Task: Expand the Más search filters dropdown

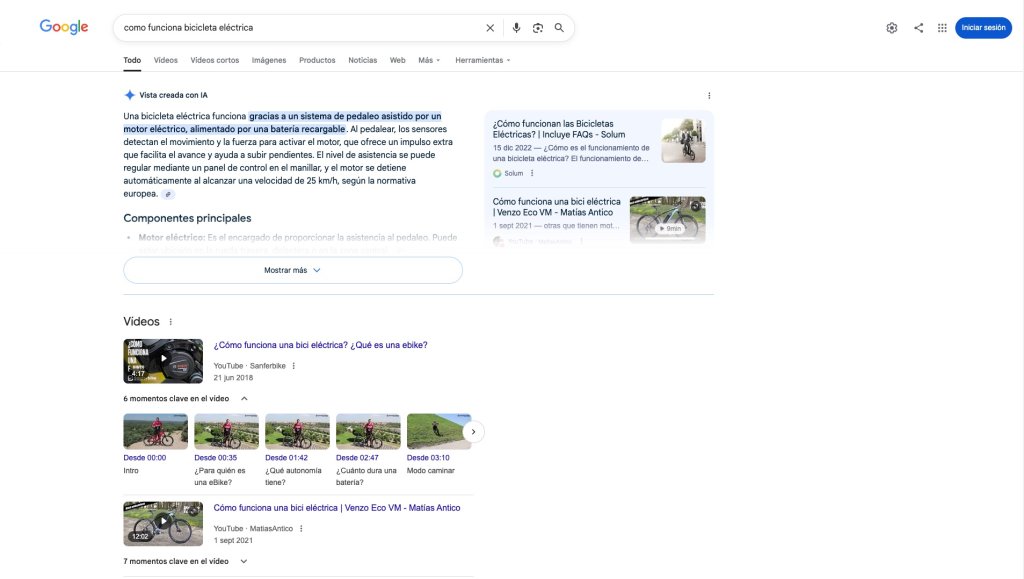Action: click(x=429, y=60)
